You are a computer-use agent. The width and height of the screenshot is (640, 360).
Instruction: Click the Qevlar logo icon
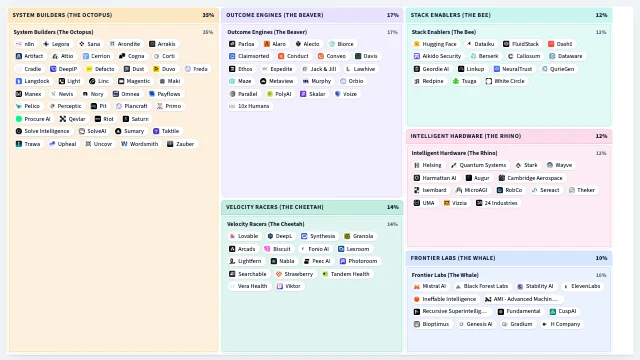click(63, 119)
